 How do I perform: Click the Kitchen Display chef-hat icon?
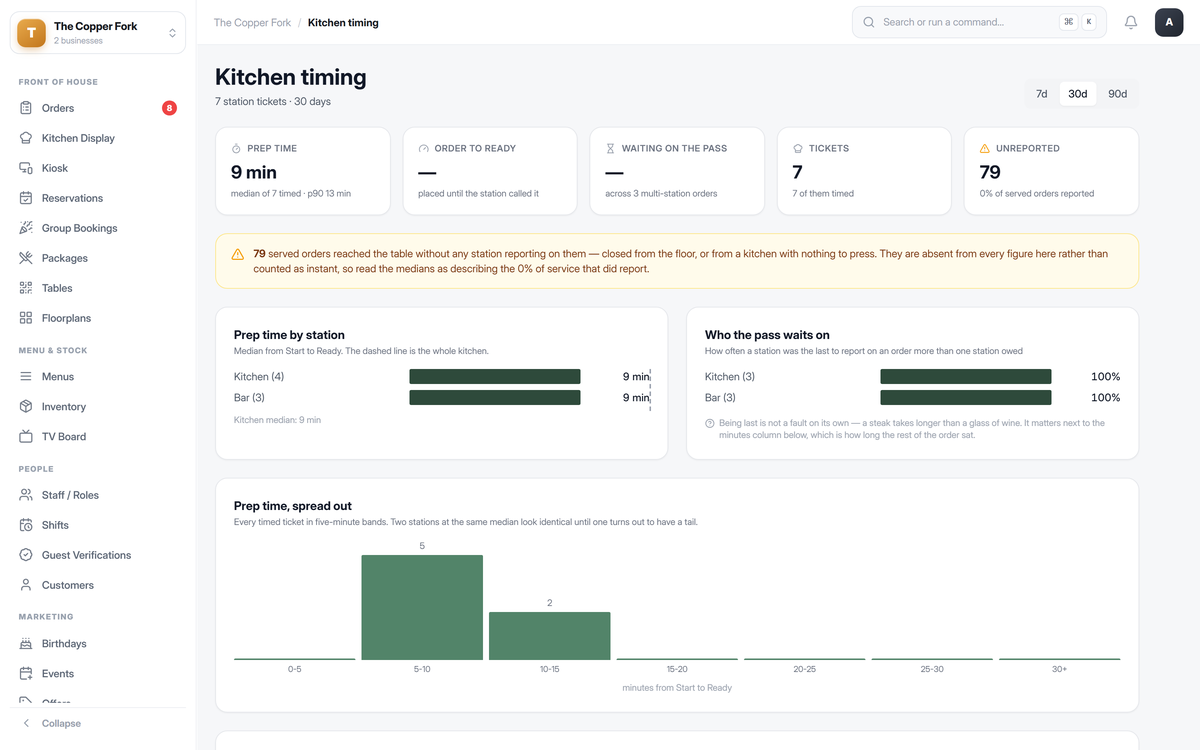tap(26, 138)
